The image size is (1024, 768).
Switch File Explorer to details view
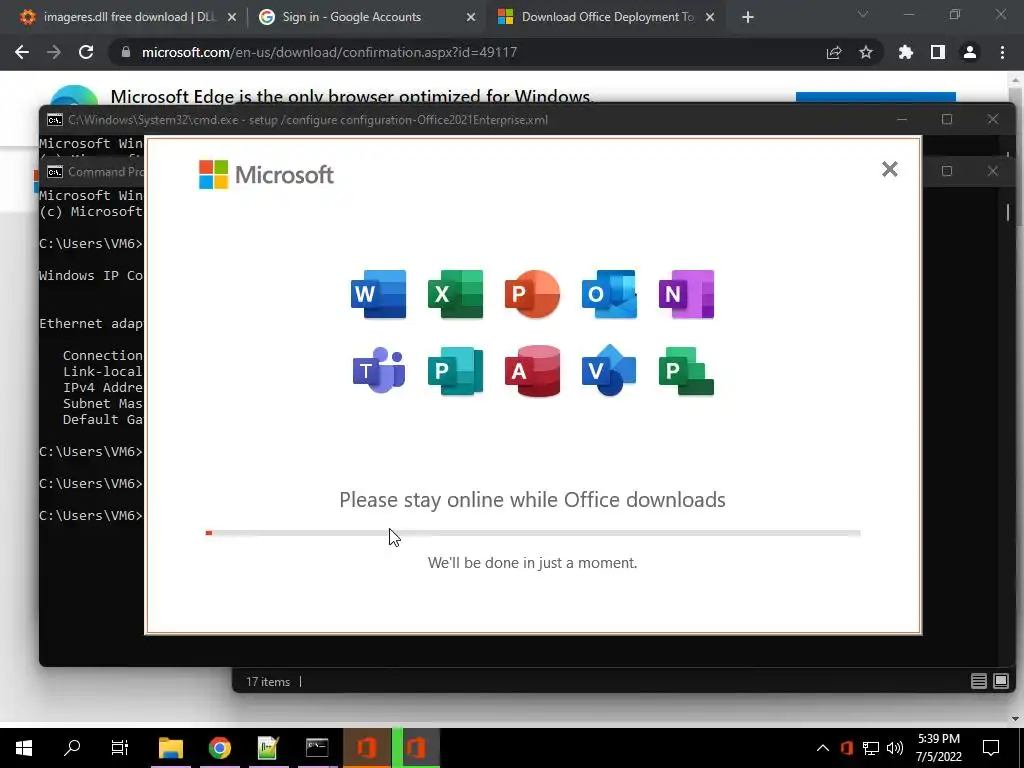[x=978, y=681]
